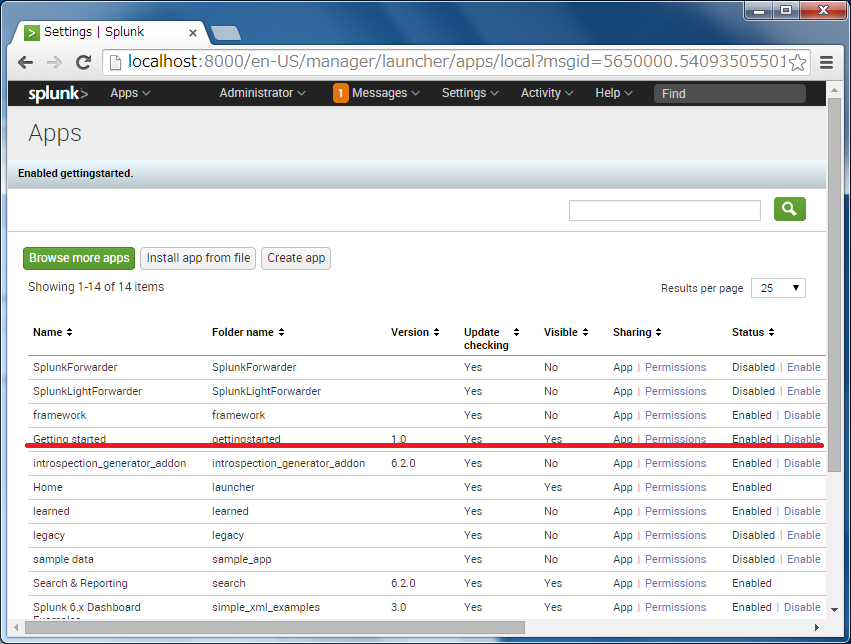Open Permissions for legacy app

point(675,535)
